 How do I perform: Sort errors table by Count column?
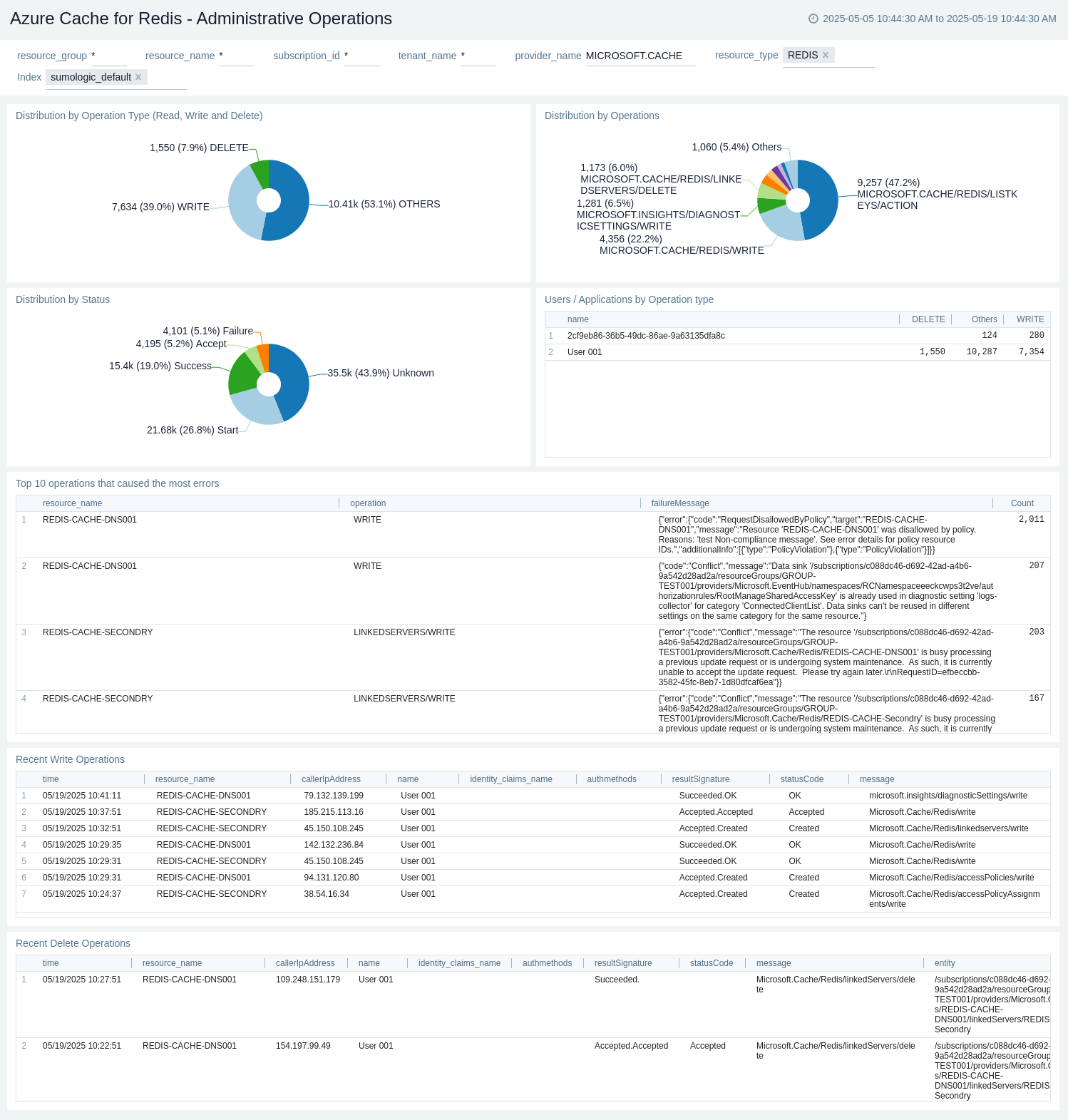click(1022, 503)
